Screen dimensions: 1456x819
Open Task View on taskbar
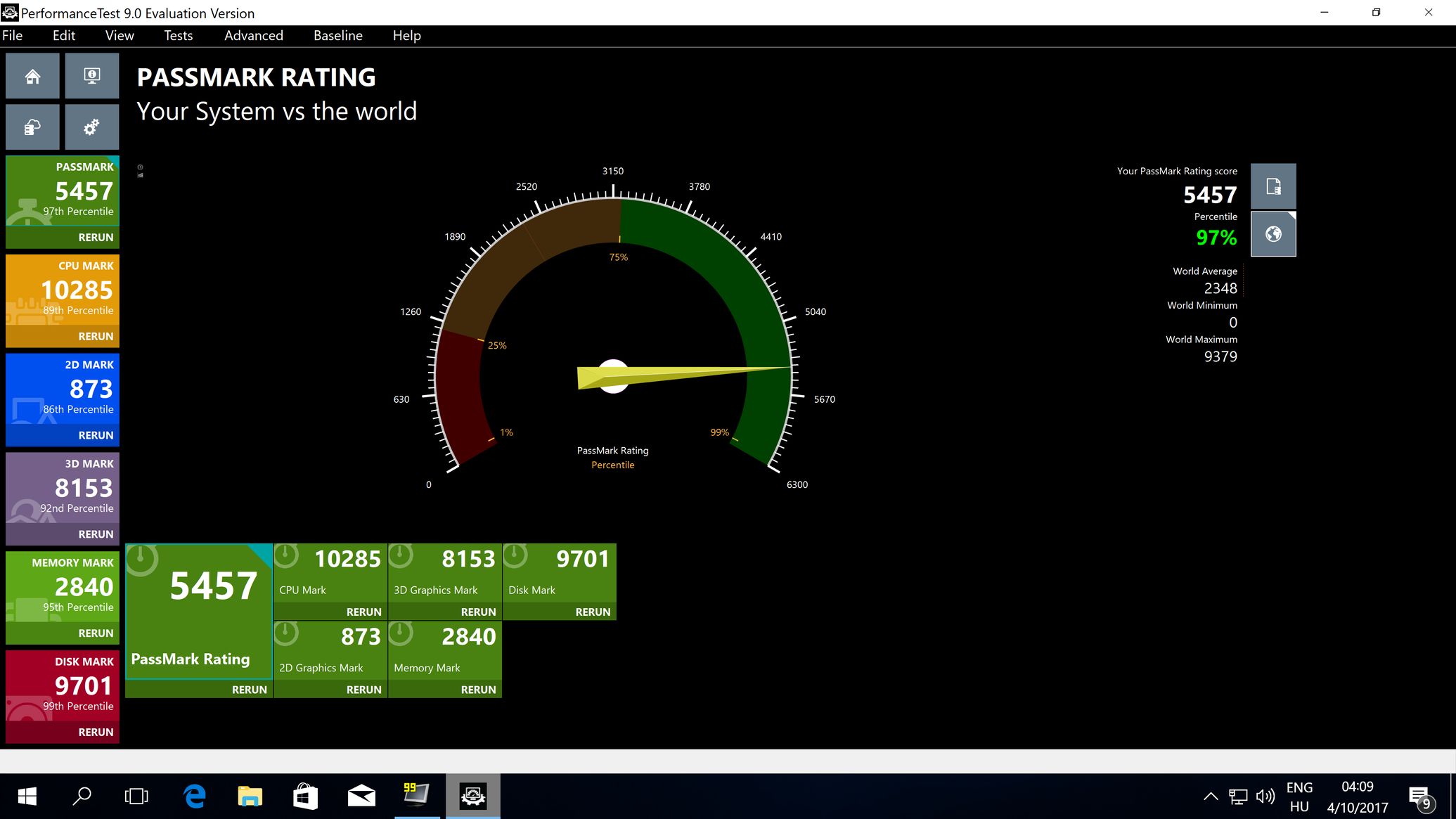[x=136, y=797]
